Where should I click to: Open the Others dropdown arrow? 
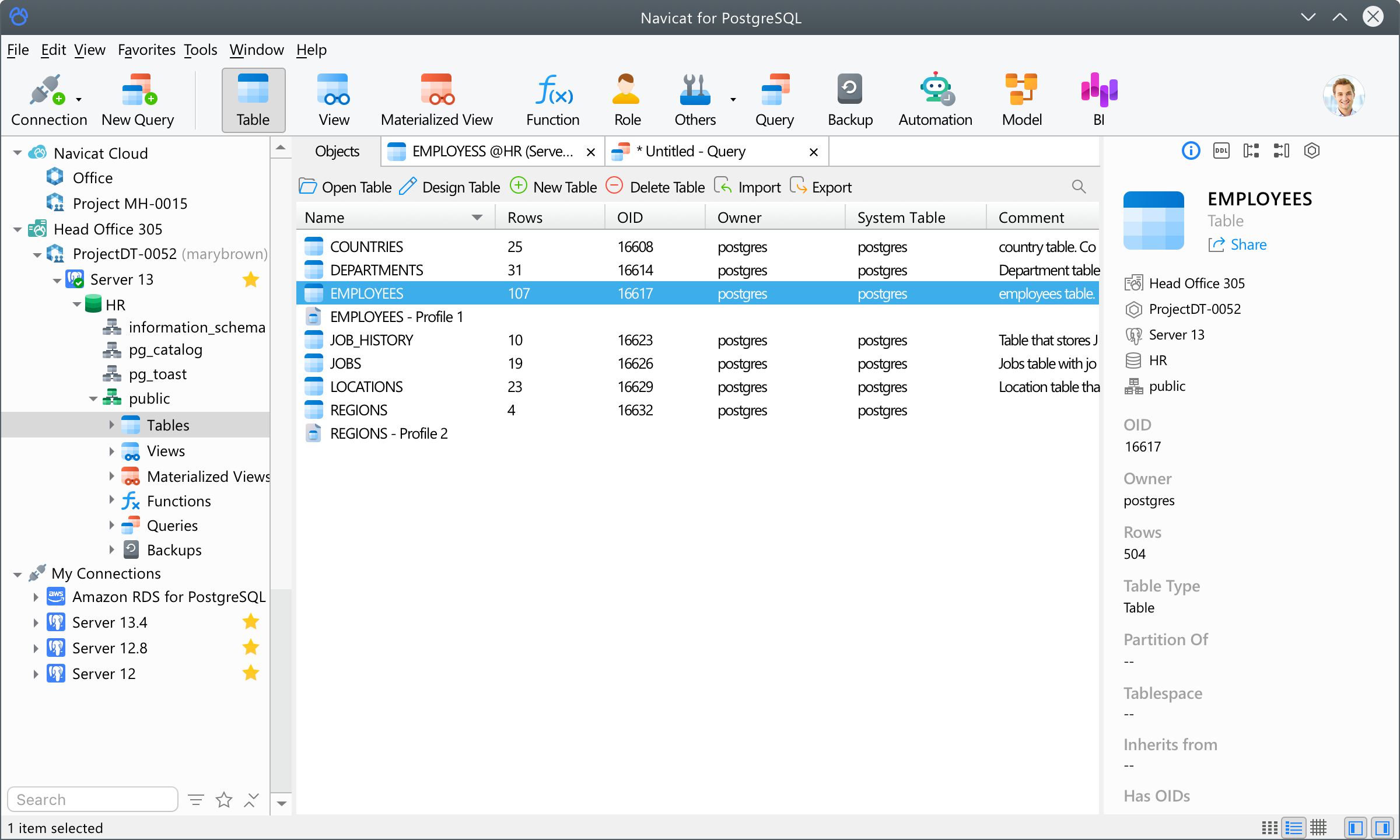click(x=733, y=100)
